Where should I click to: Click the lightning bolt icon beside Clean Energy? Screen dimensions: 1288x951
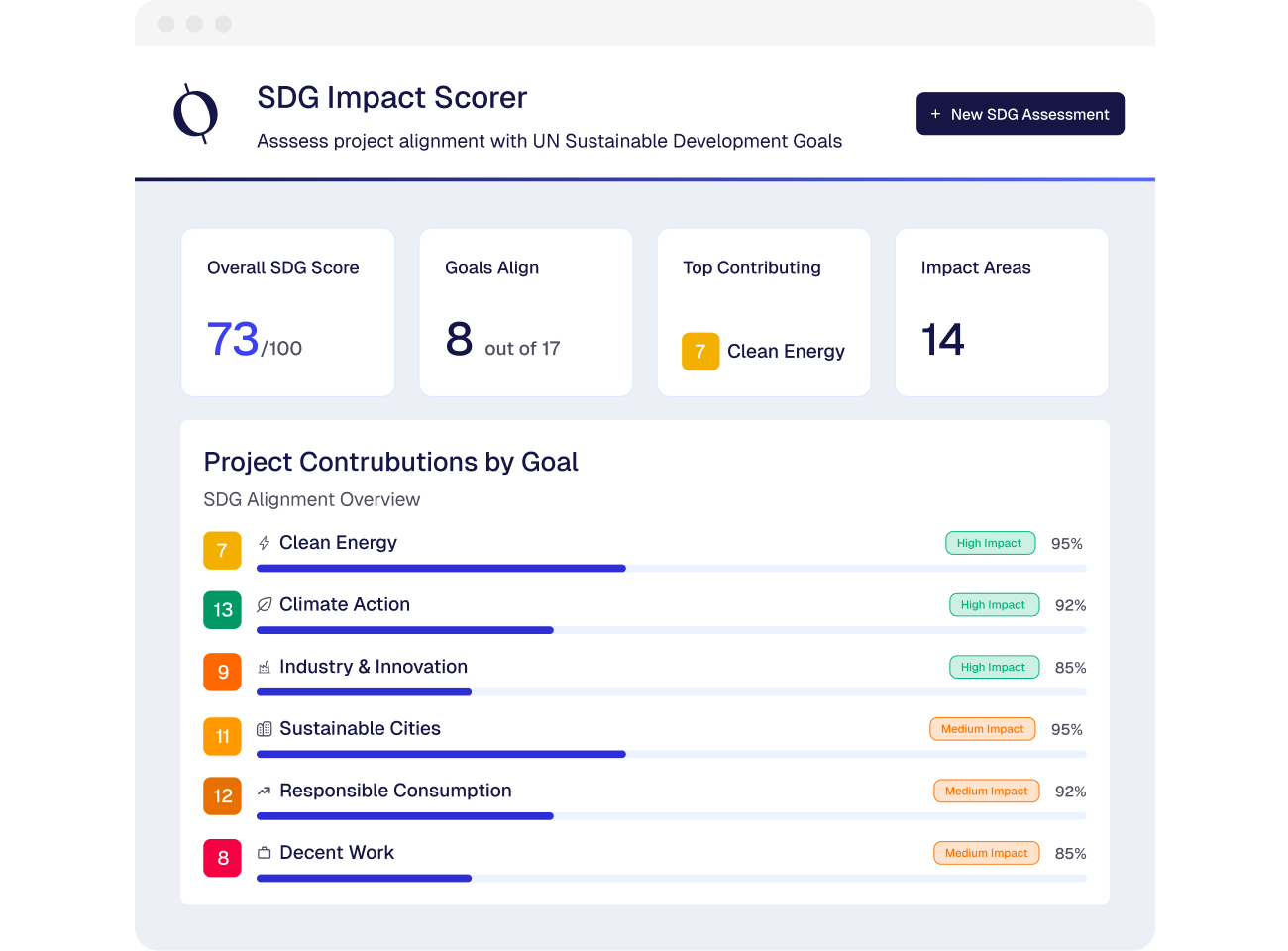click(x=264, y=543)
